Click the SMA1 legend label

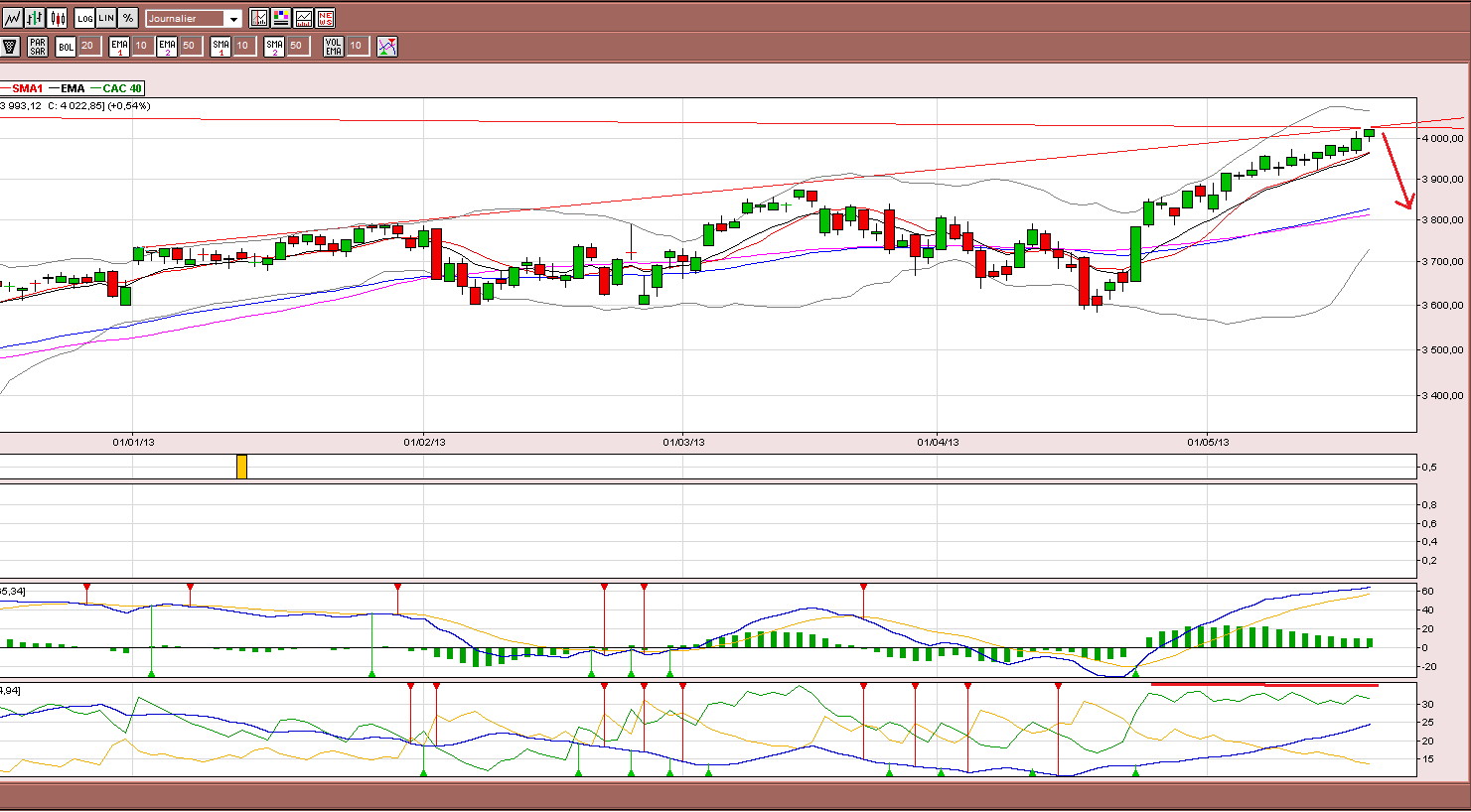[28, 88]
